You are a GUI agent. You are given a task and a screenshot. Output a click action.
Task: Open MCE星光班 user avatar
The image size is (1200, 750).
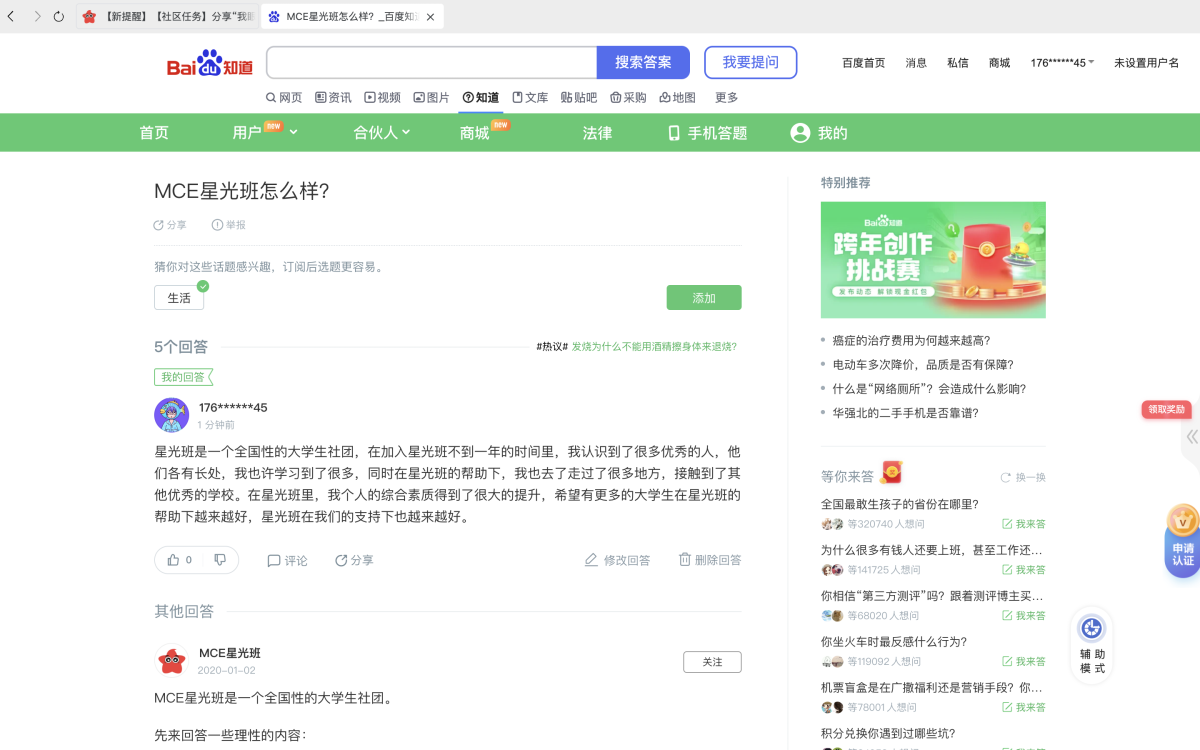[x=172, y=660]
